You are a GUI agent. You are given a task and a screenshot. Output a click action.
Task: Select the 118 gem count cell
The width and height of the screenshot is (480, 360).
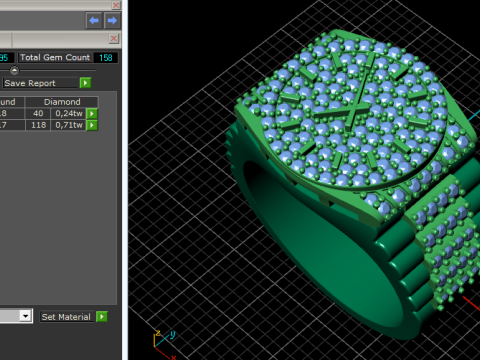tap(38, 125)
